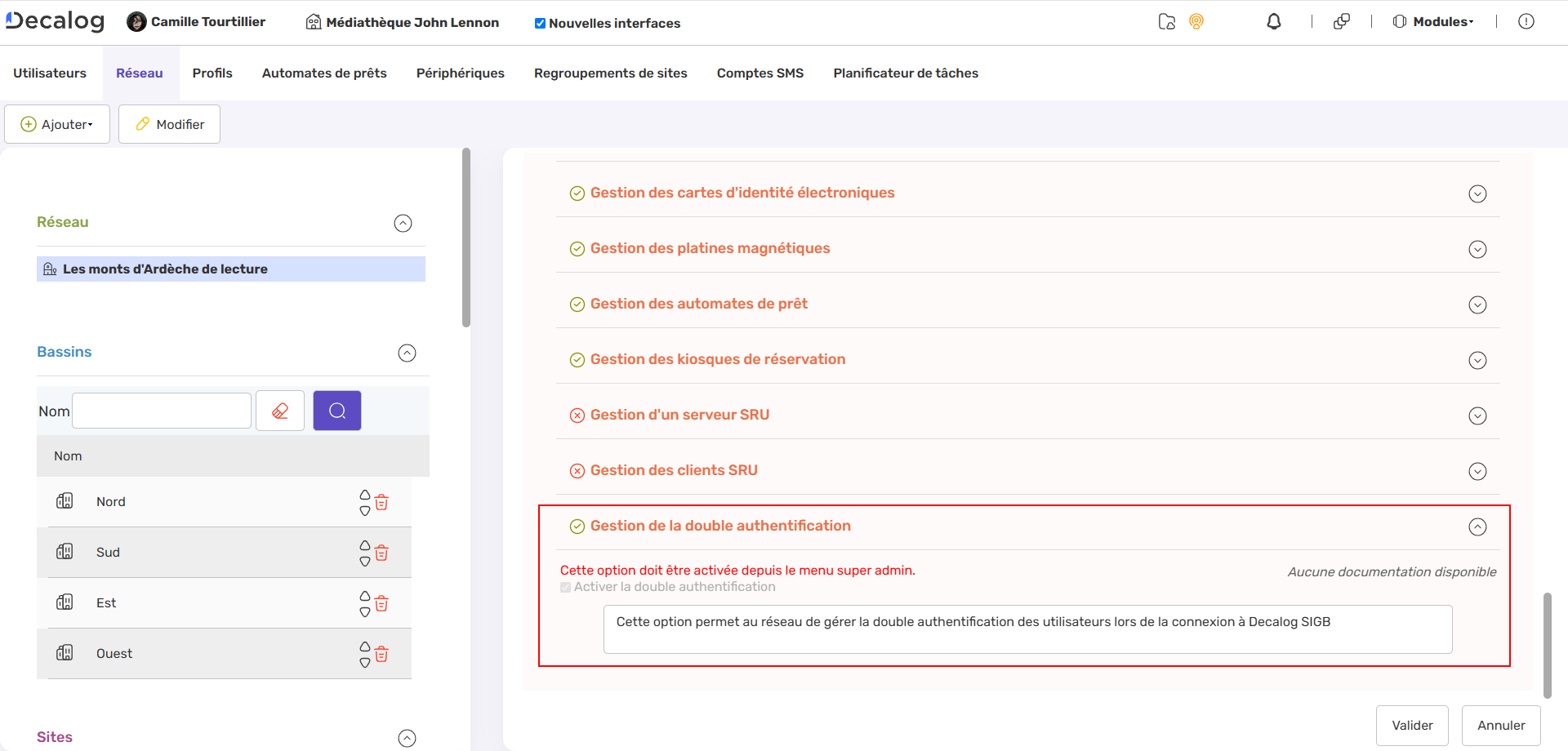
Task: Open the information icon at top right
Action: pos(1526,21)
